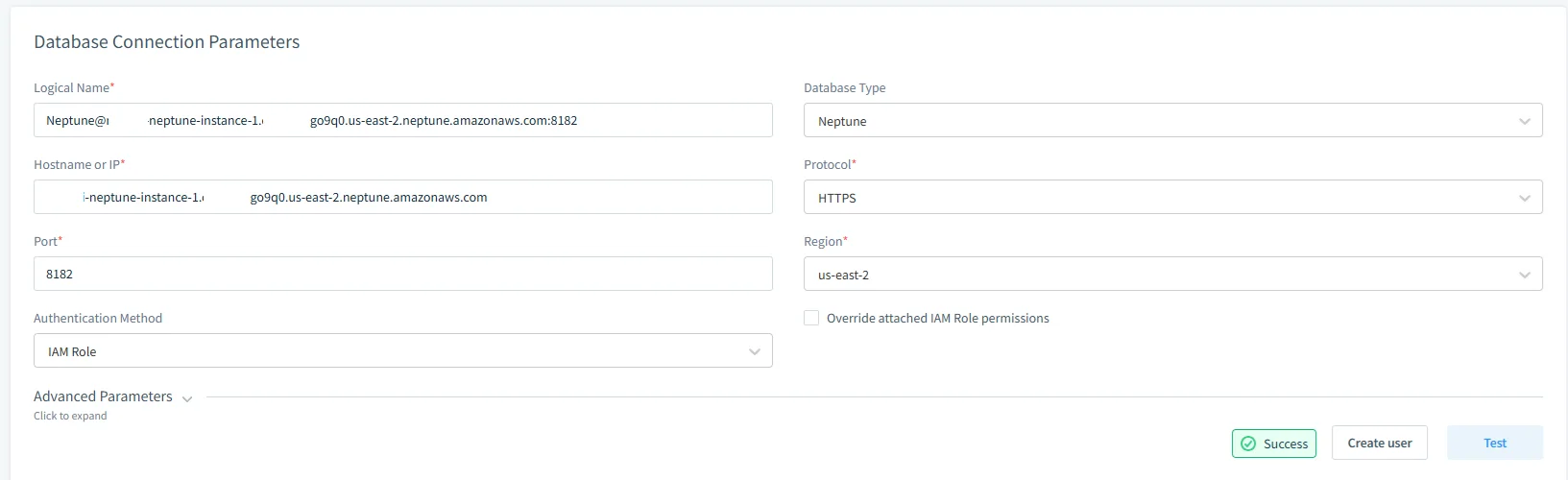Click the Override attached IAM Role permissions label
This screenshot has height=480, width=1568.
pos(938,318)
